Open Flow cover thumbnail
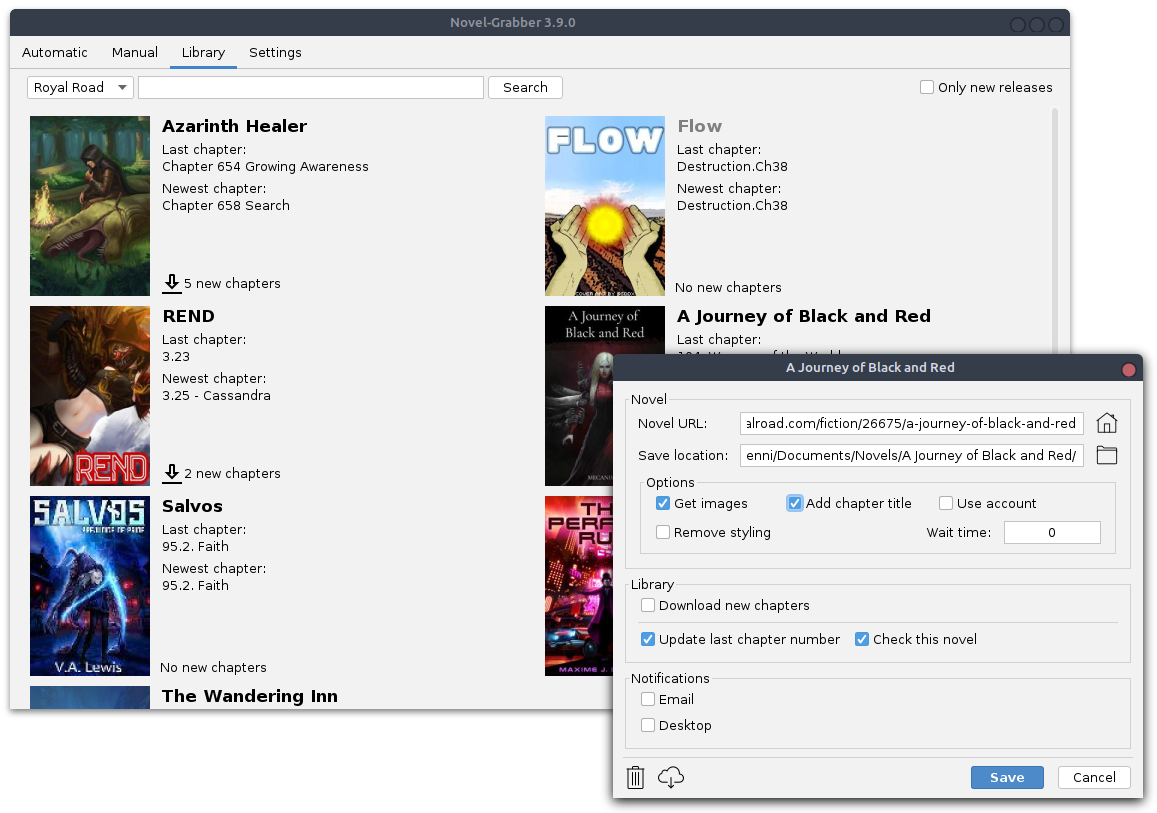This screenshot has width=1157, height=813. [605, 206]
